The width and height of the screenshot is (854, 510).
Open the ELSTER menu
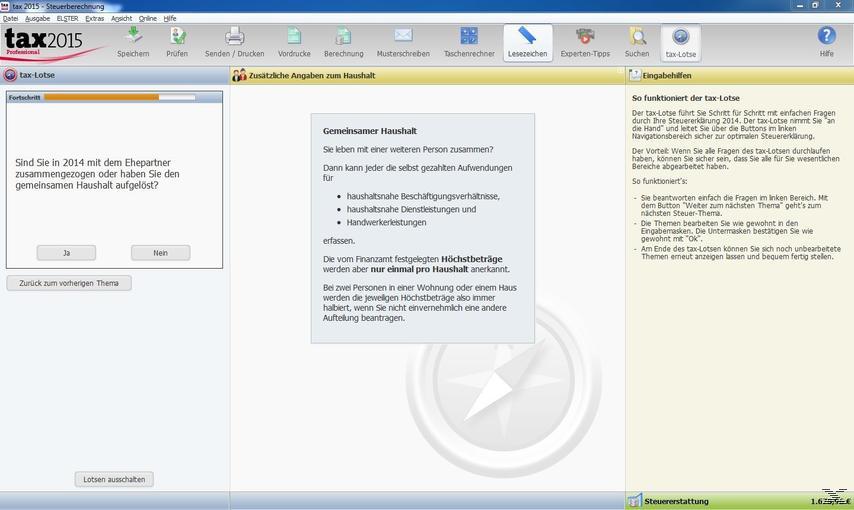pyautogui.click(x=67, y=18)
